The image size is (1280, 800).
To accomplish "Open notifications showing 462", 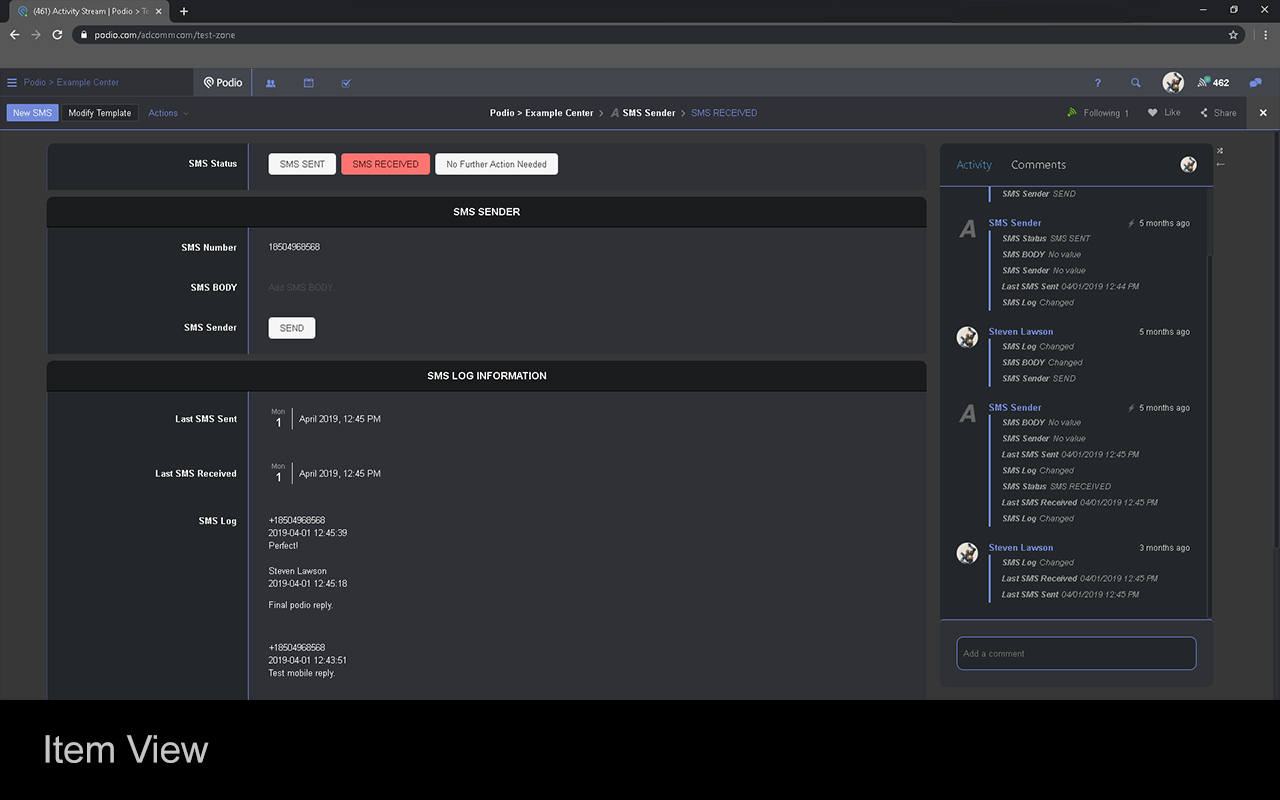I will [1213, 83].
